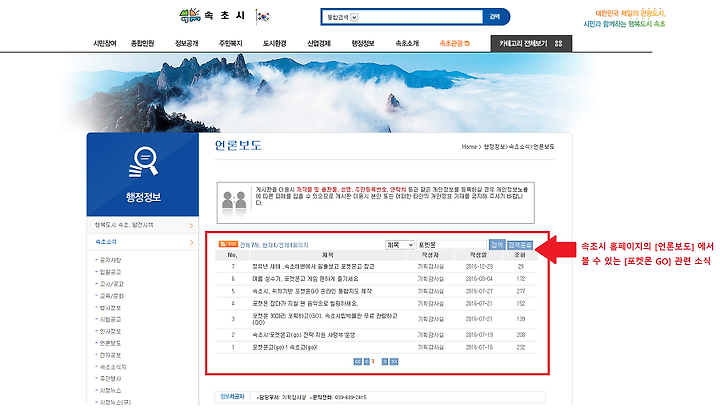Open article 7 dated 2016-12-29
Viewport: 720px width, 408px height.
313,267
